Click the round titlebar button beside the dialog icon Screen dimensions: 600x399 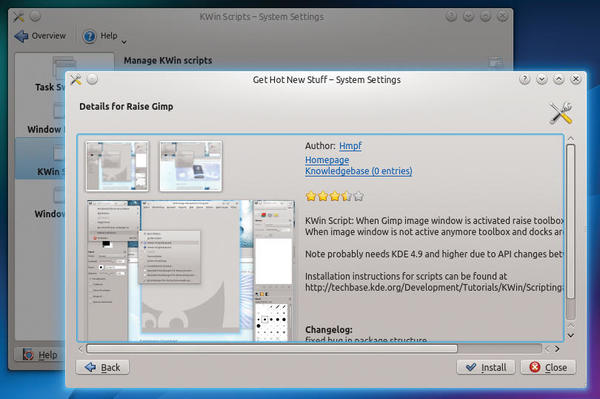point(92,79)
